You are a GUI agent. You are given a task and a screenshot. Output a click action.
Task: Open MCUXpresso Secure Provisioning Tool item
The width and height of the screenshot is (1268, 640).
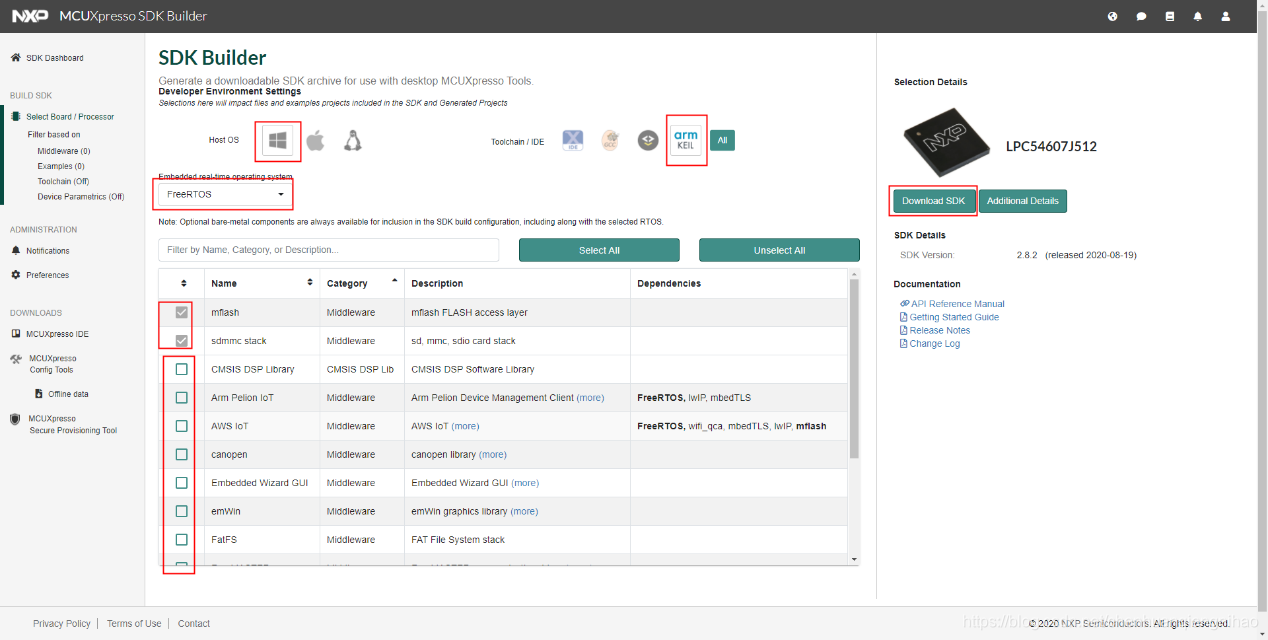tap(64, 424)
